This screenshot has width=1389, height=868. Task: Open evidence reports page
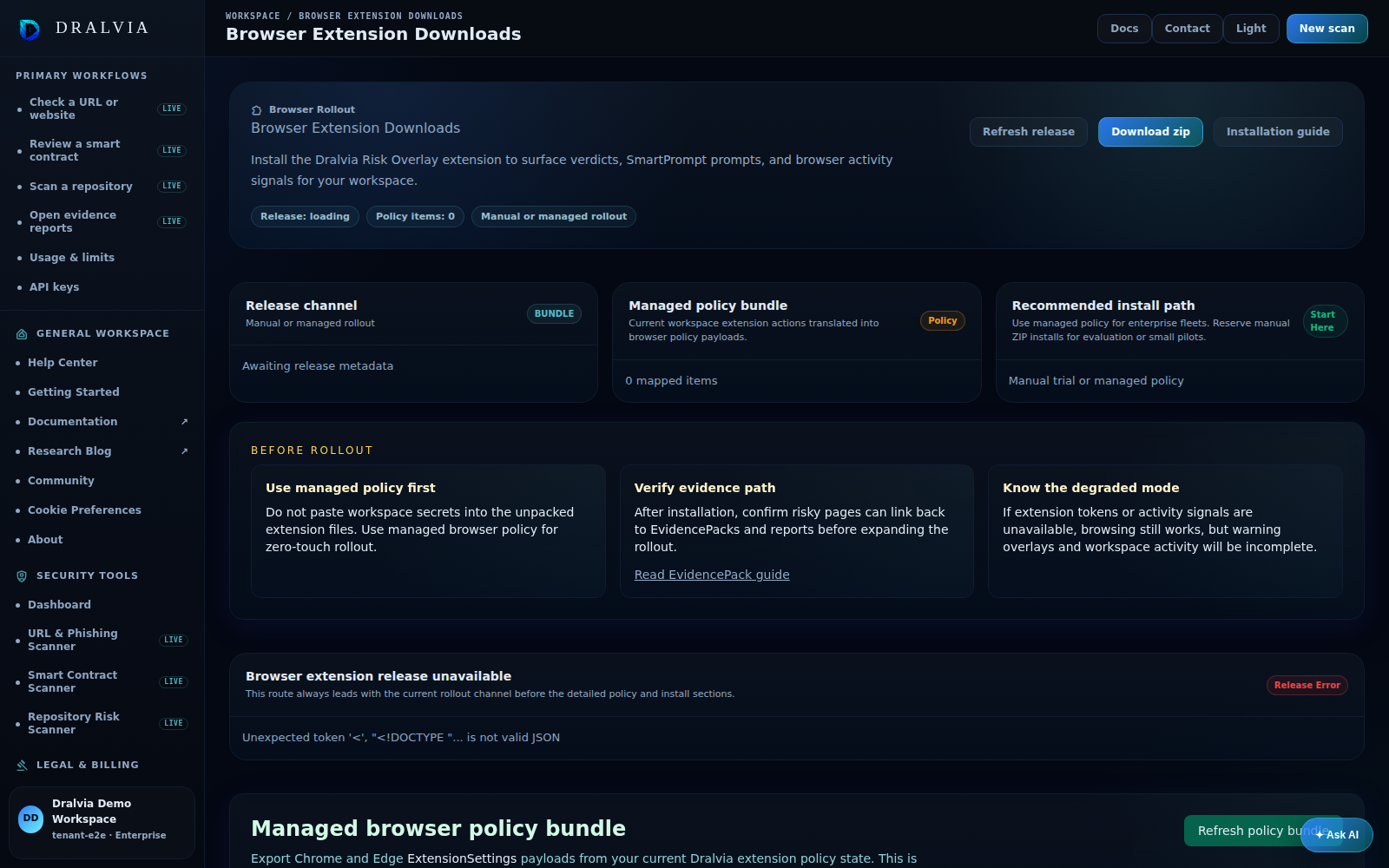tap(102, 221)
